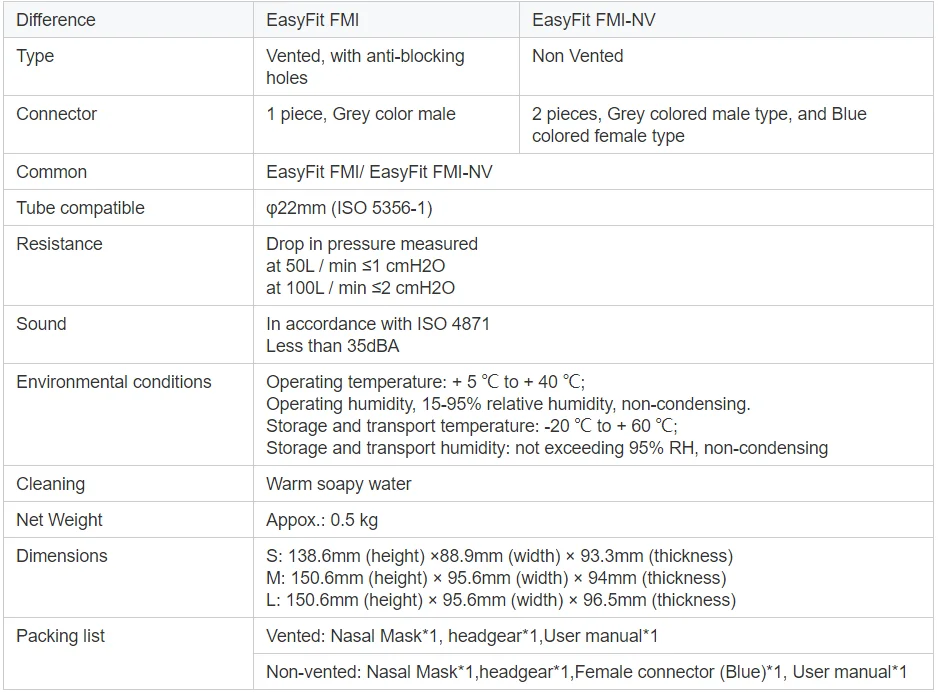Select the "EasyFit FMI-NV" column header
Viewport: 938px width, 692px height.
click(x=594, y=20)
